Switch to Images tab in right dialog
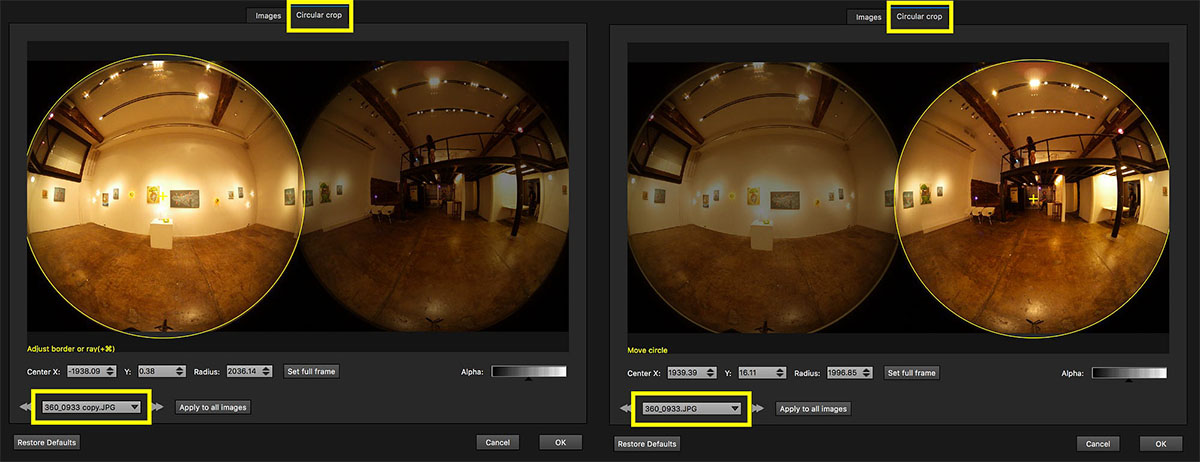1200x462 pixels. 867,17
